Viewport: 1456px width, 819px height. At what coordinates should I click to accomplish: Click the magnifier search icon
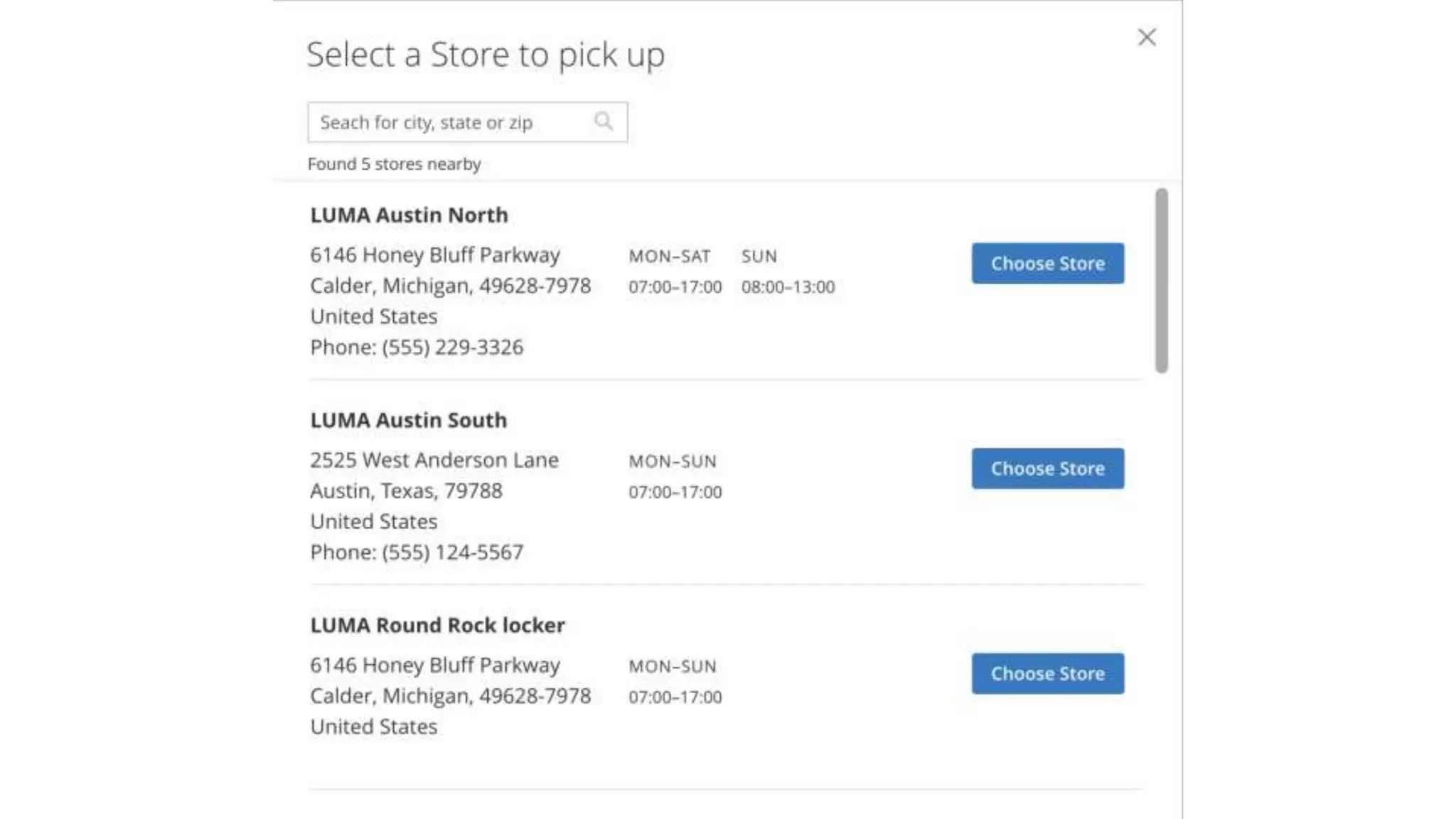(604, 122)
